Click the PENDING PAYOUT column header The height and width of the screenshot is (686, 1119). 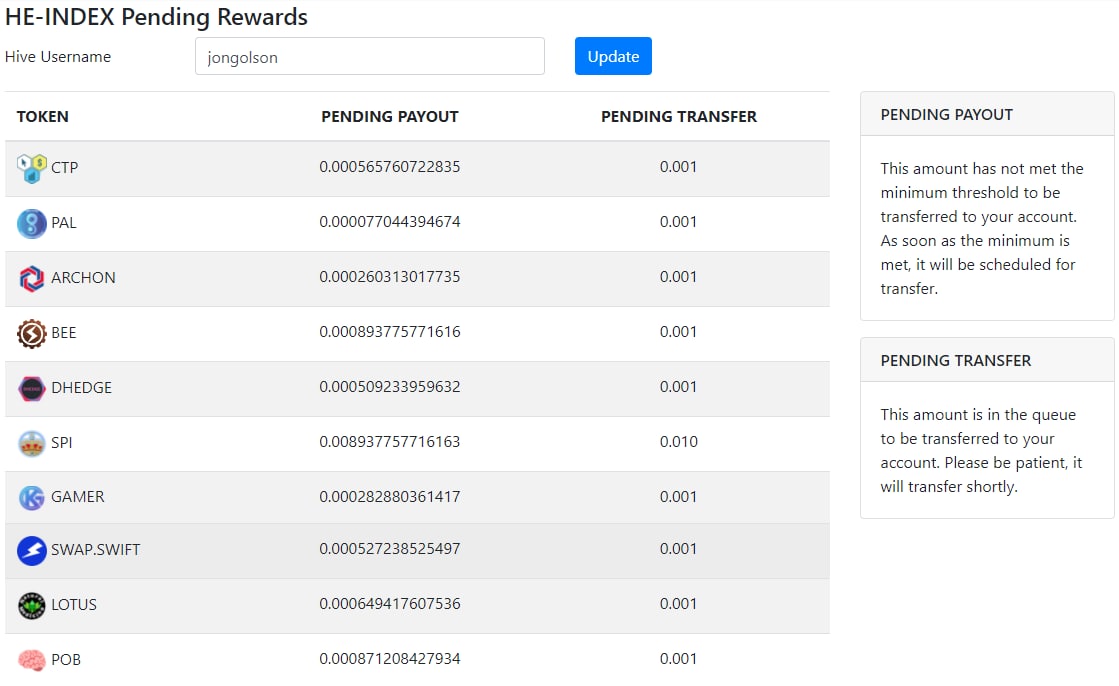tap(390, 117)
